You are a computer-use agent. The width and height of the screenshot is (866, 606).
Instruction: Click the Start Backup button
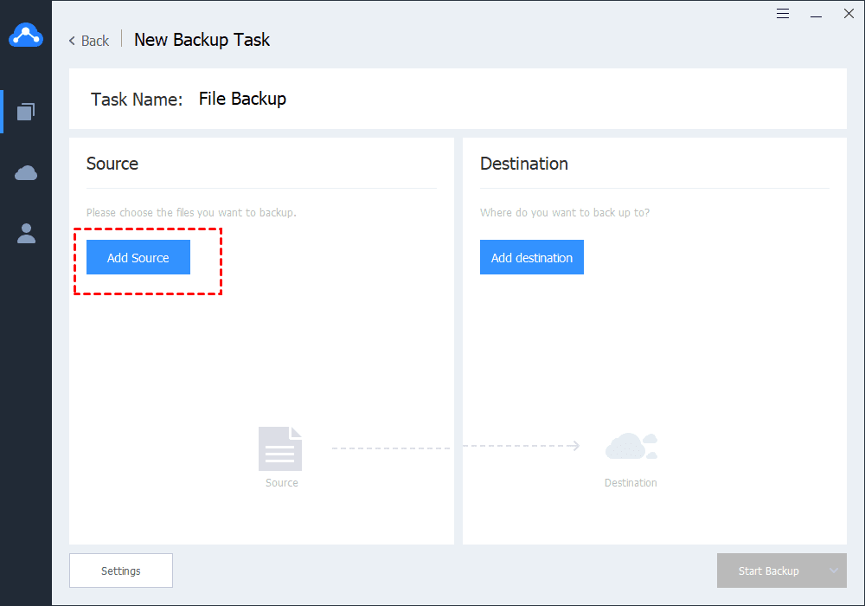pyautogui.click(x=768, y=571)
